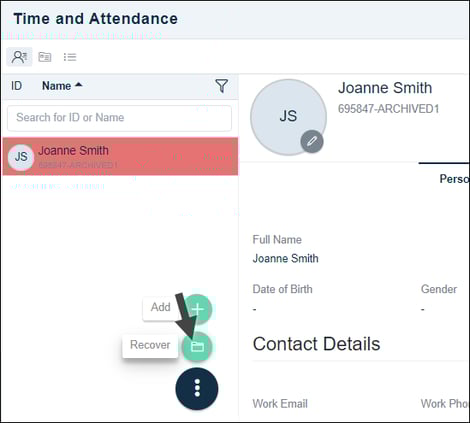
Task: Open the filter funnel icon
Action: [221, 86]
